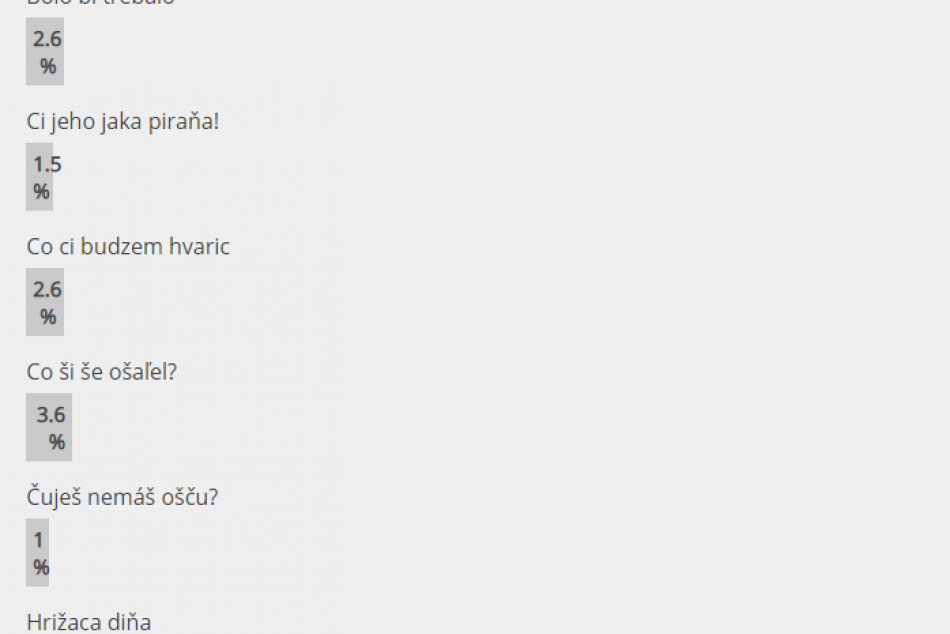Click the 3.6 value in the result bar
Viewport: 950px width, 634px height.
[x=51, y=415]
